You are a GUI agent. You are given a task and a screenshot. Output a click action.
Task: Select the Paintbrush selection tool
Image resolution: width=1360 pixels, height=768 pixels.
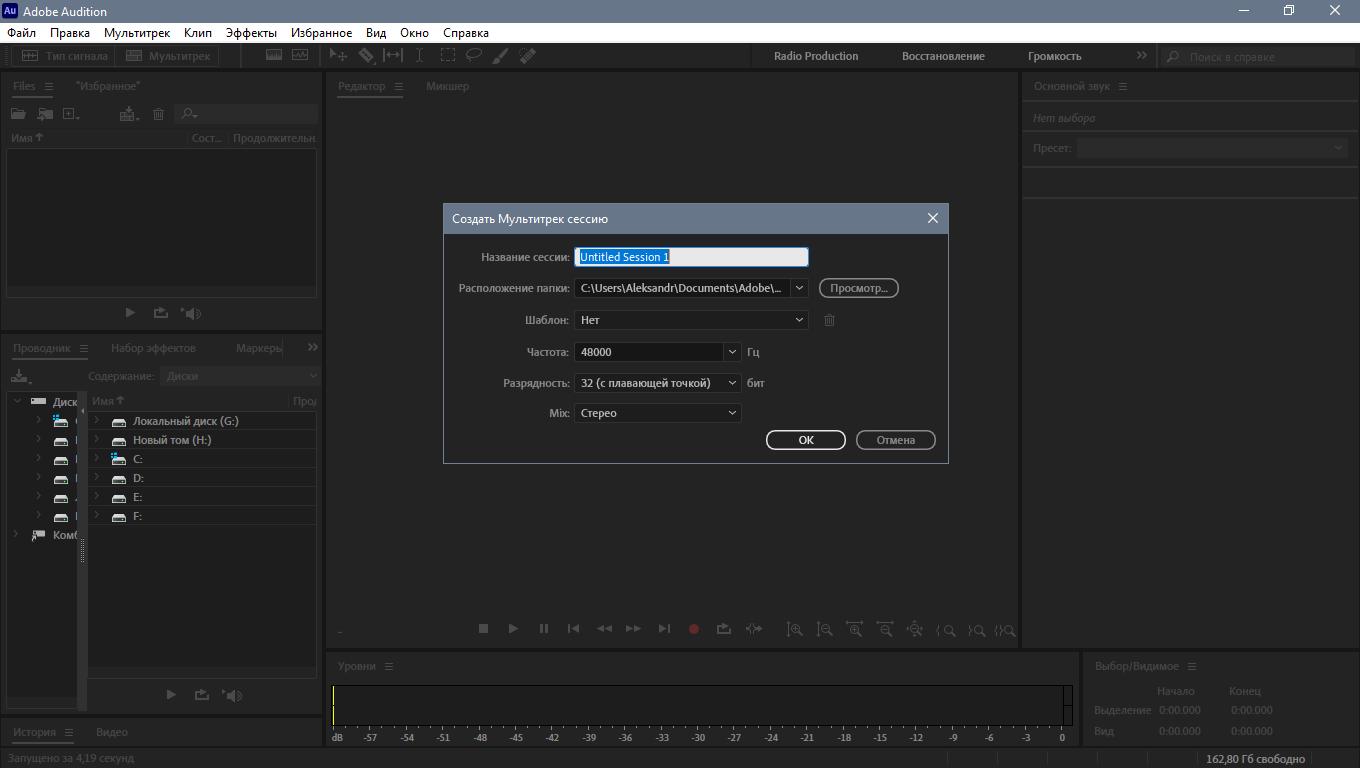(x=501, y=56)
